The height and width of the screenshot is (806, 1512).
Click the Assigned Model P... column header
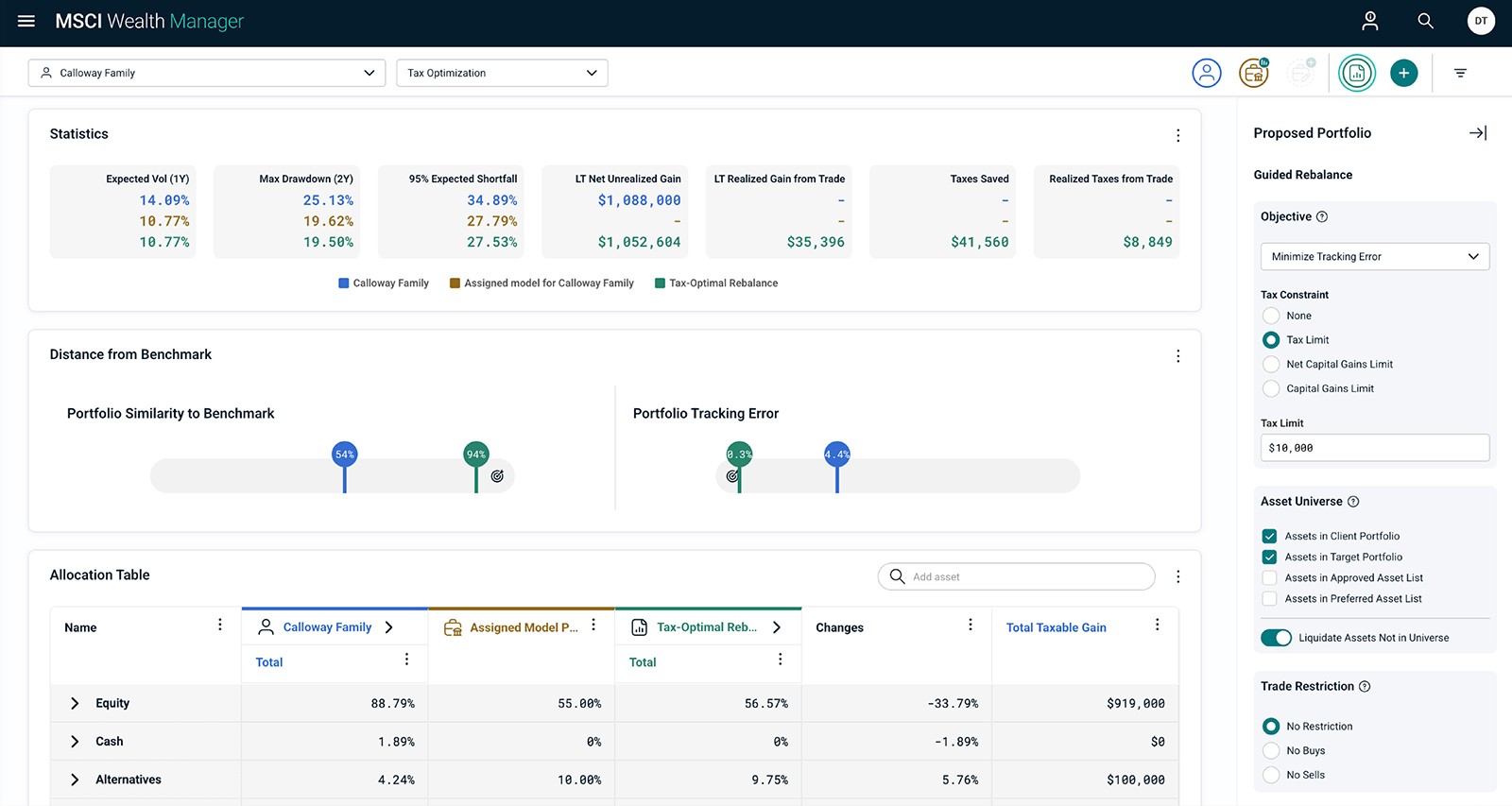tap(524, 627)
